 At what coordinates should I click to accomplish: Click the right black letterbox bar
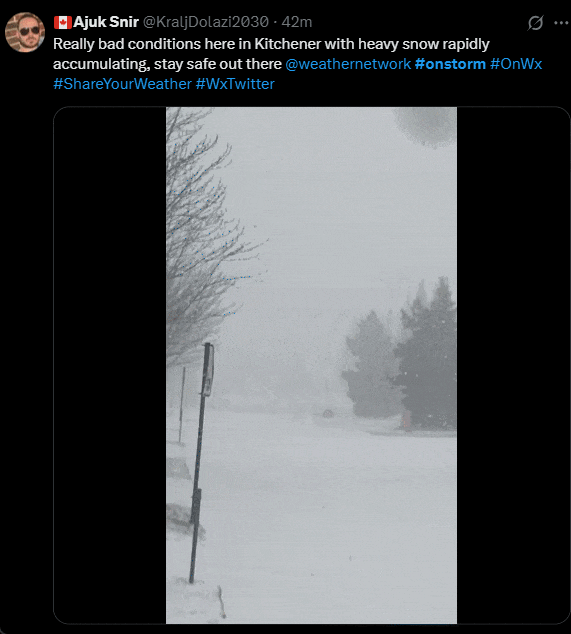tap(513, 365)
